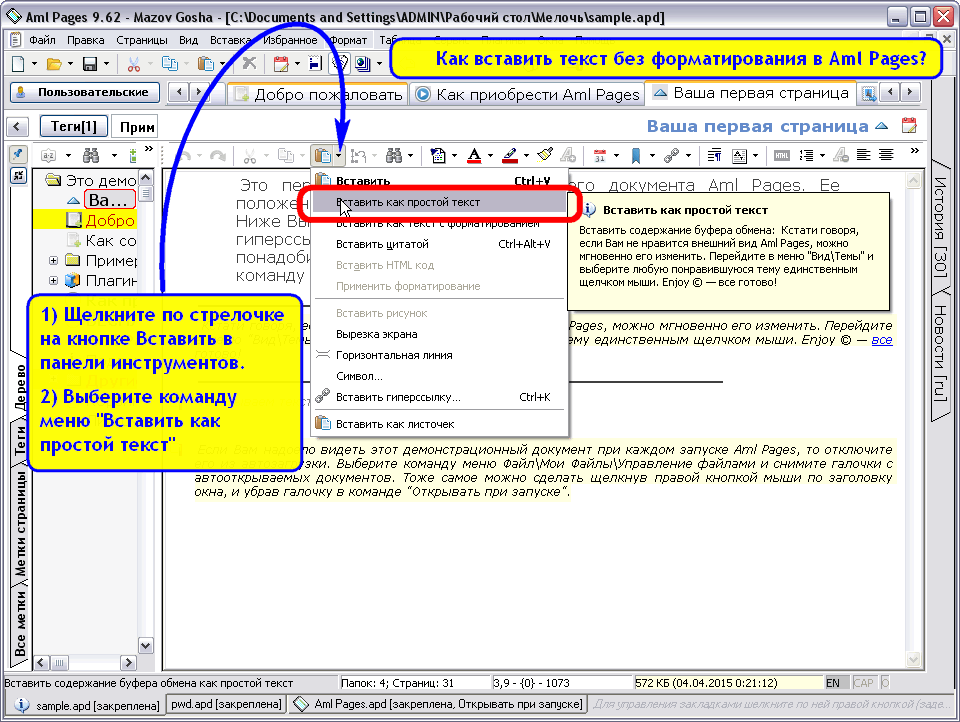Open the Правка menu
The width and height of the screenshot is (960, 722).
click(86, 40)
